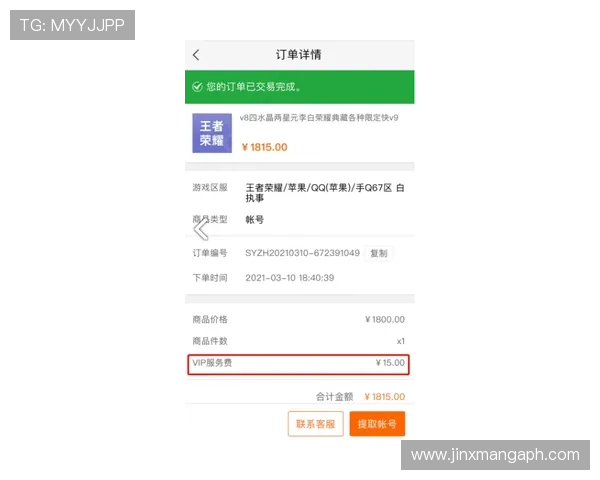This screenshot has width=600, height=480.
Task: Click the x1 item quantity value
Action: 401,341
